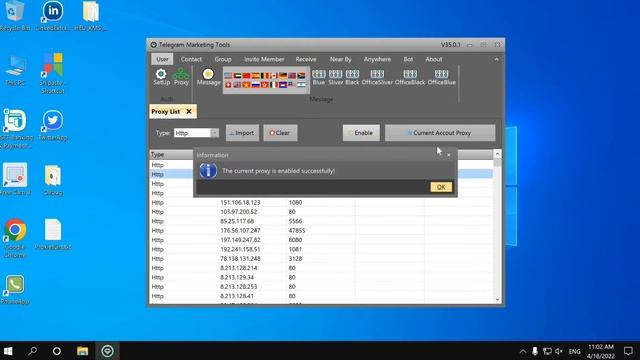This screenshot has width=640, height=360.
Task: Select proxy row 151.106.18.123
Action: [x=321, y=202]
